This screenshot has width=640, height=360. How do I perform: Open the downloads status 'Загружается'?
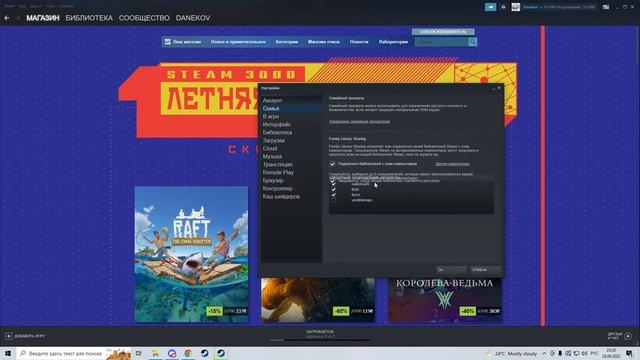(x=320, y=332)
